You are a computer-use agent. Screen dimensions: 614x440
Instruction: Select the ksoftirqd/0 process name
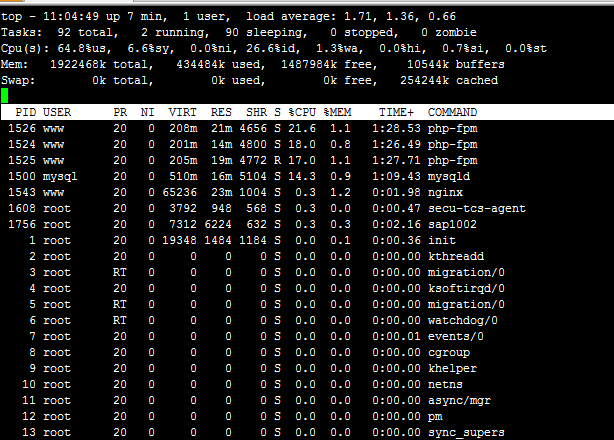(463, 288)
